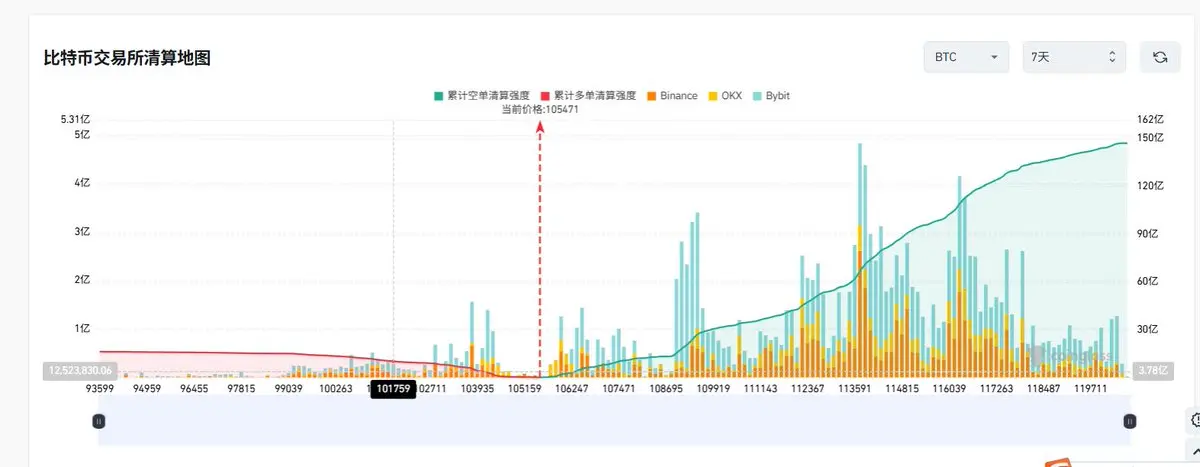Click the highlighted 101759 price label

(x=393, y=390)
